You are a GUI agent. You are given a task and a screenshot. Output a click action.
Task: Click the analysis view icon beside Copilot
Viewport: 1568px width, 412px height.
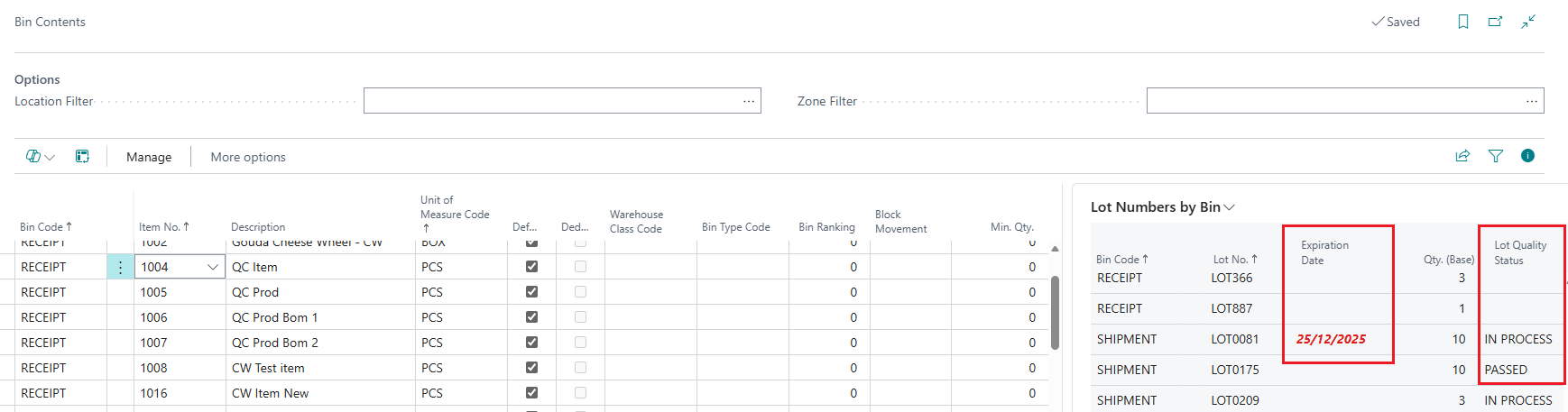[x=82, y=156]
